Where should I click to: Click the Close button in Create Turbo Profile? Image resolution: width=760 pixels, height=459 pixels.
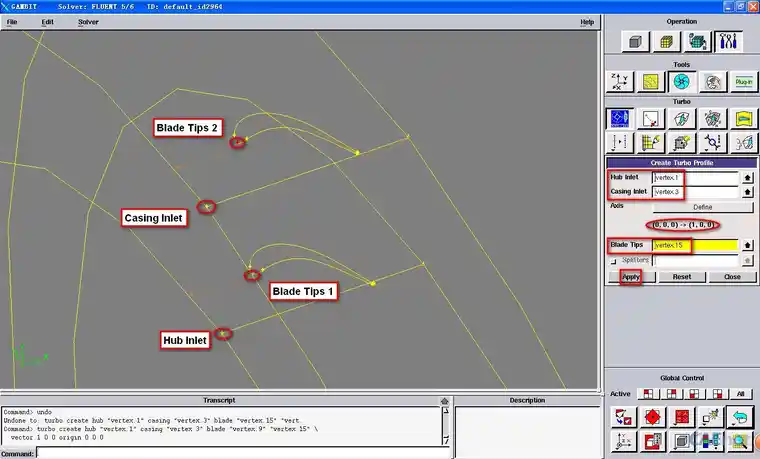(732, 277)
